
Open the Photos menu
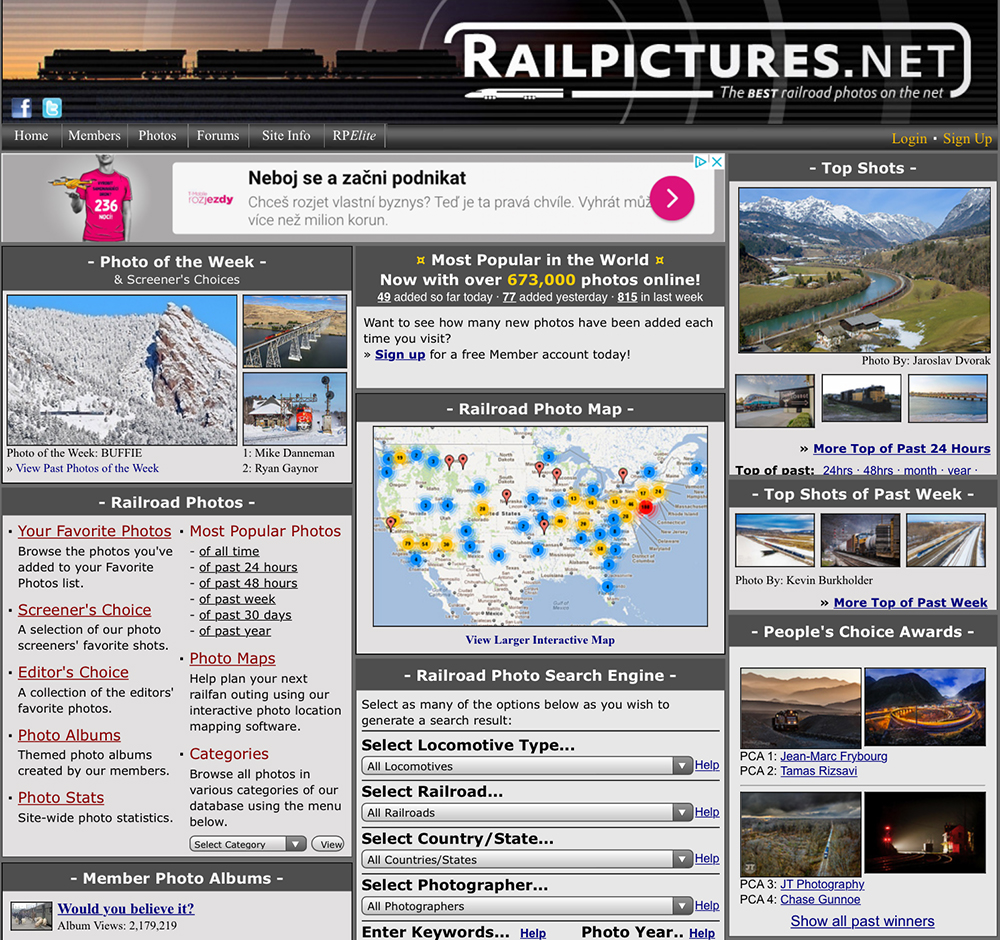click(x=157, y=136)
